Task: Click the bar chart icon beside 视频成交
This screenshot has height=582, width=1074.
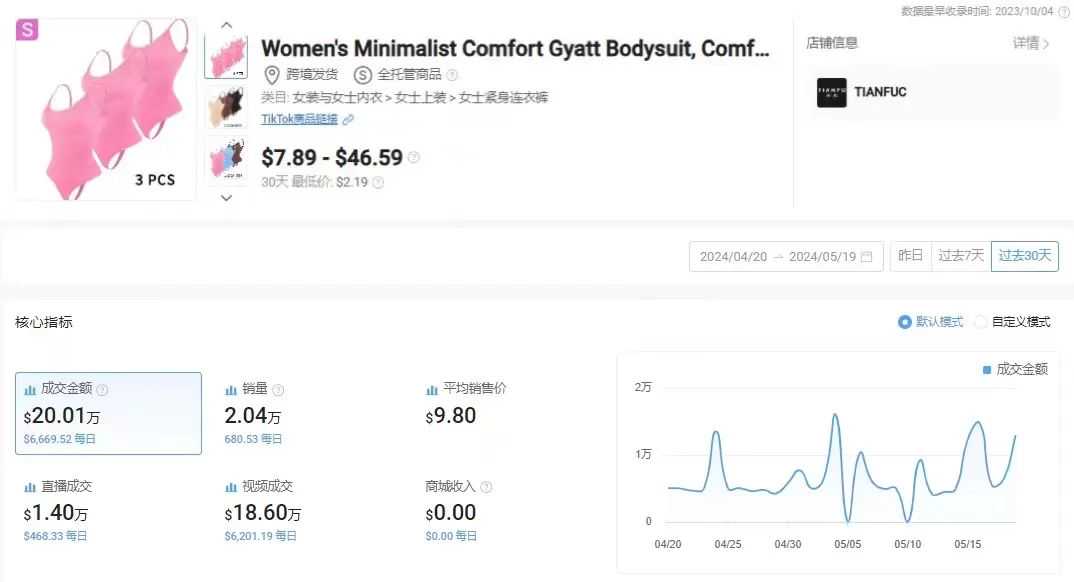Action: click(x=231, y=488)
